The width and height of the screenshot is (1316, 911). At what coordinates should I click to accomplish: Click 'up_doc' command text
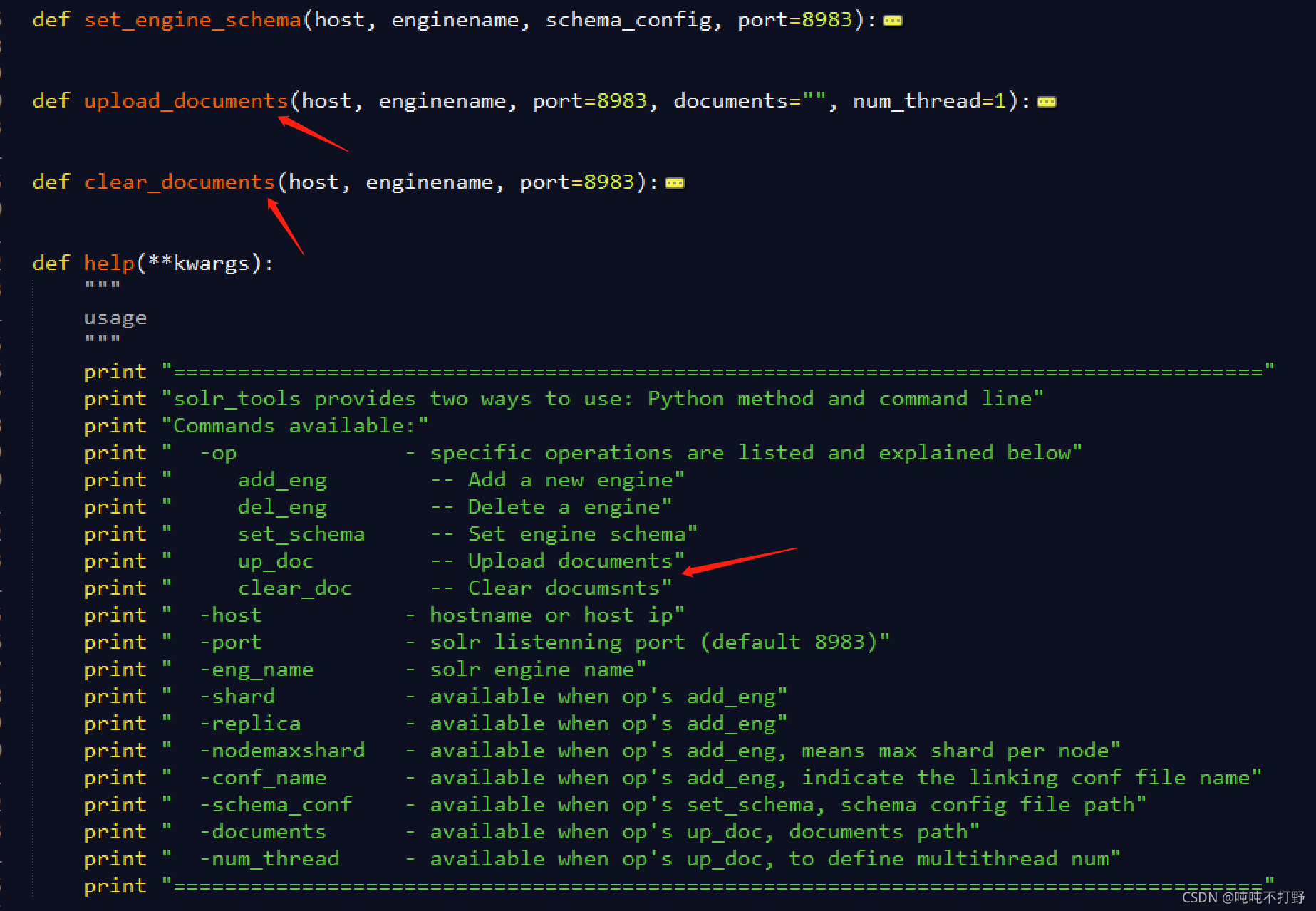click(276, 561)
